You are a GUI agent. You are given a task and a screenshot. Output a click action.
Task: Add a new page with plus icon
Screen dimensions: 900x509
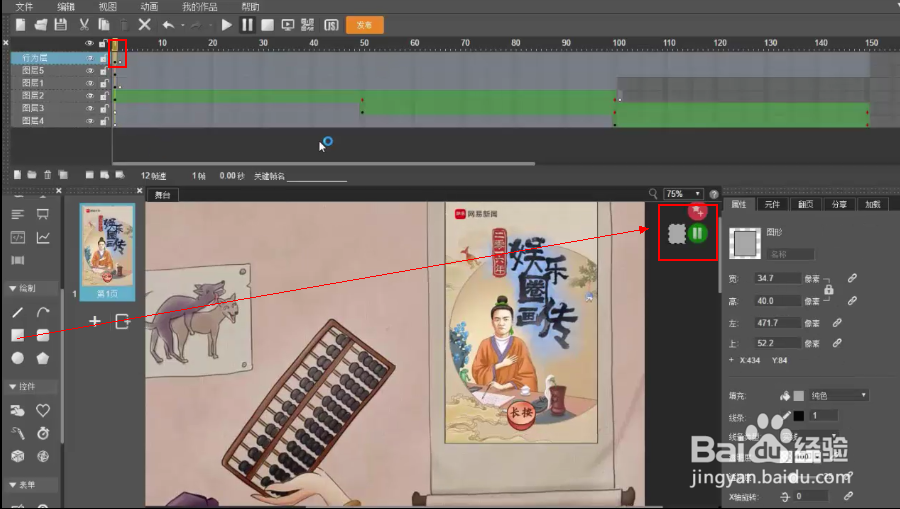95,321
